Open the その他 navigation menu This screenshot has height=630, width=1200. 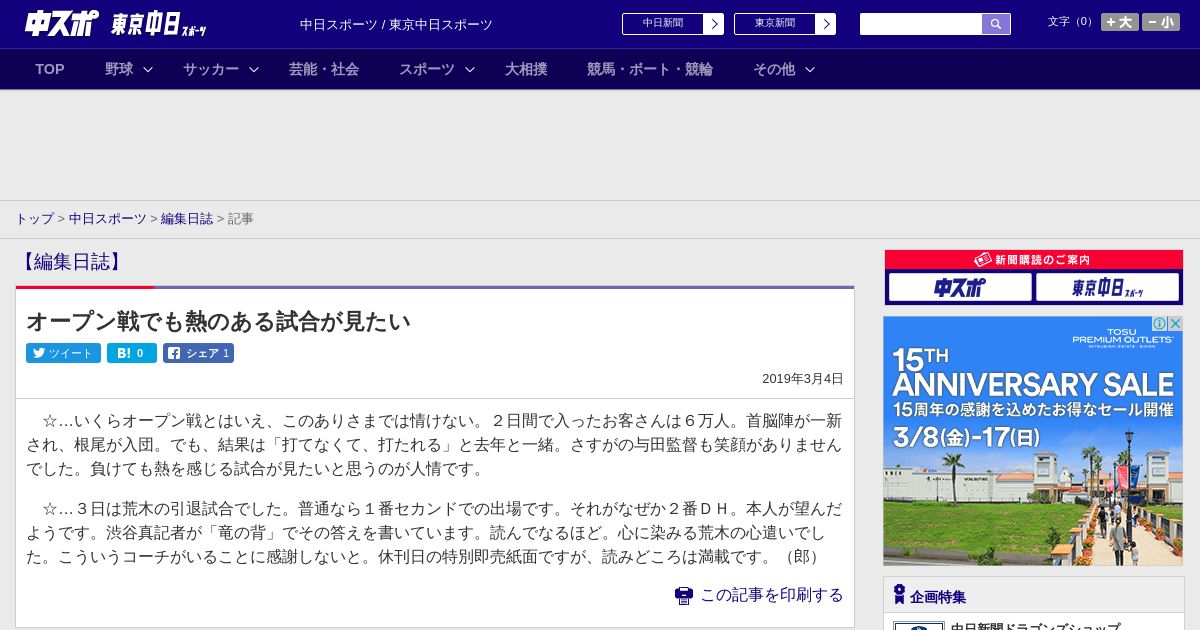[x=774, y=69]
